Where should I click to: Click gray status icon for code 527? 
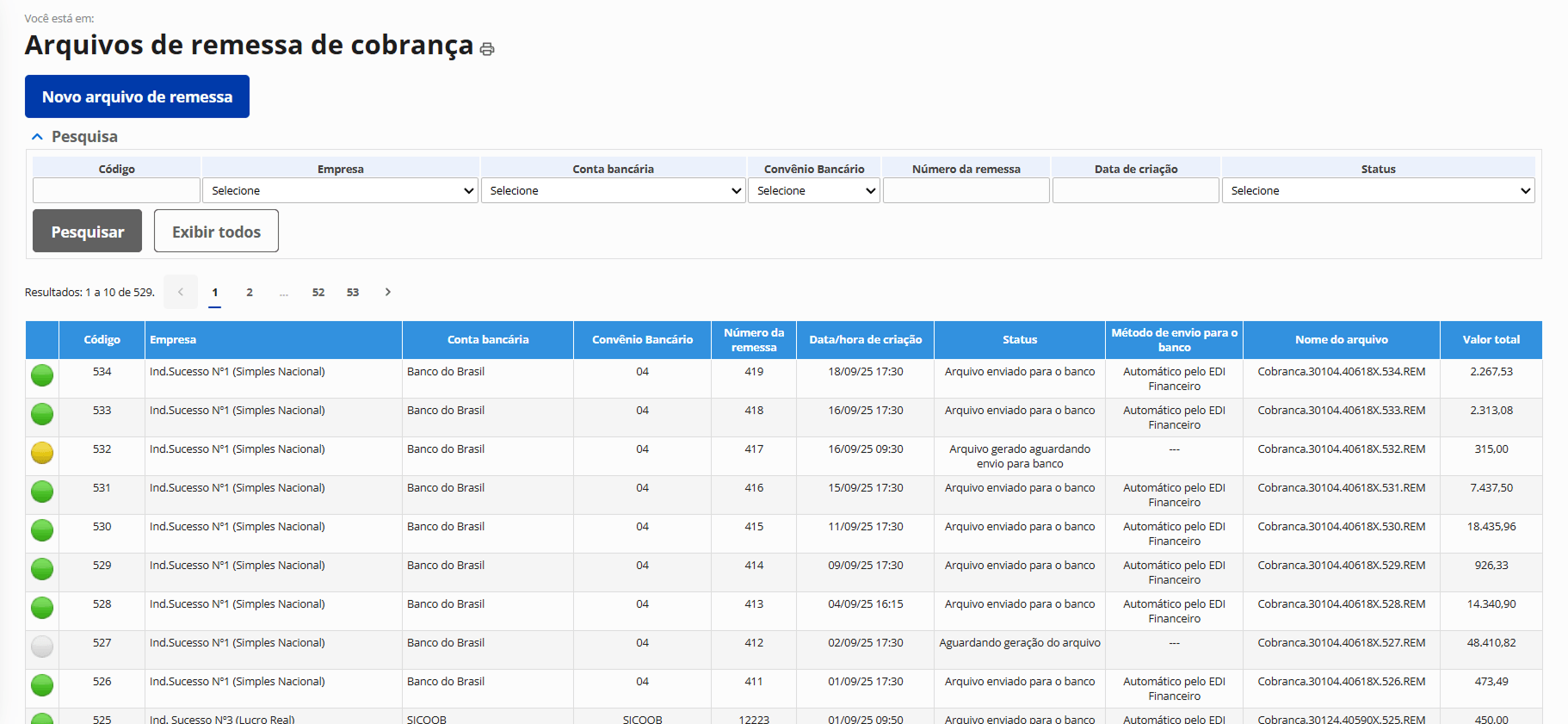click(42, 647)
